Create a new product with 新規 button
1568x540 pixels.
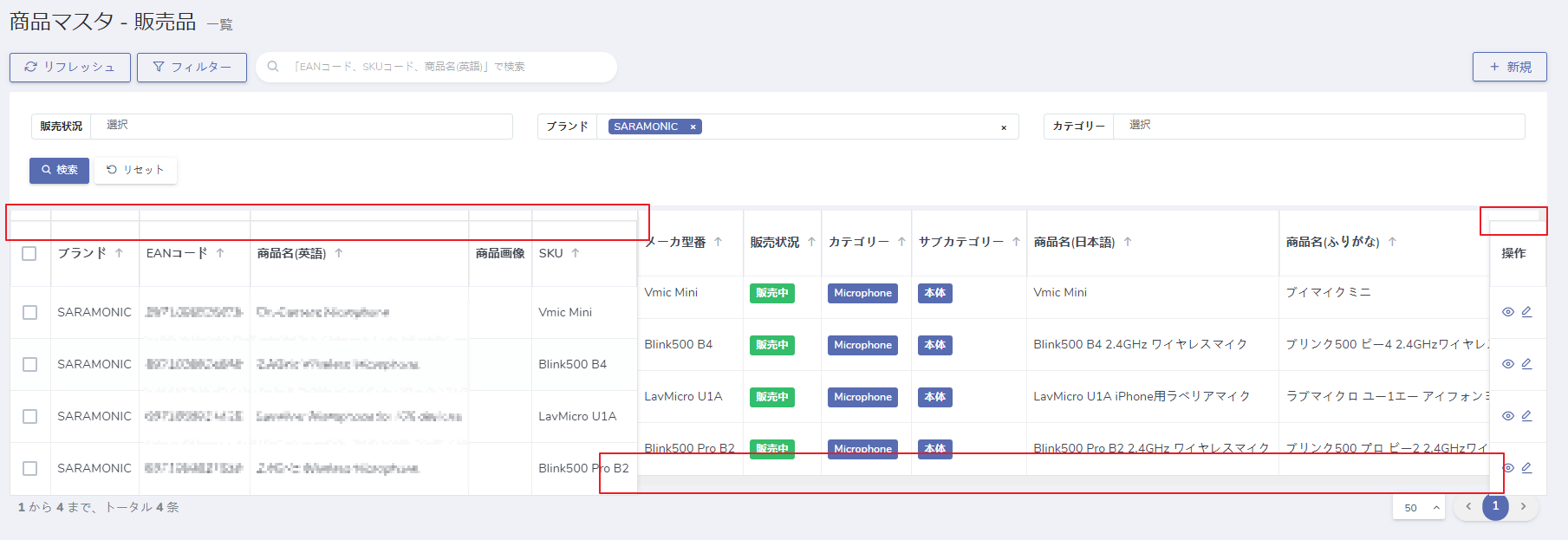point(1509,67)
